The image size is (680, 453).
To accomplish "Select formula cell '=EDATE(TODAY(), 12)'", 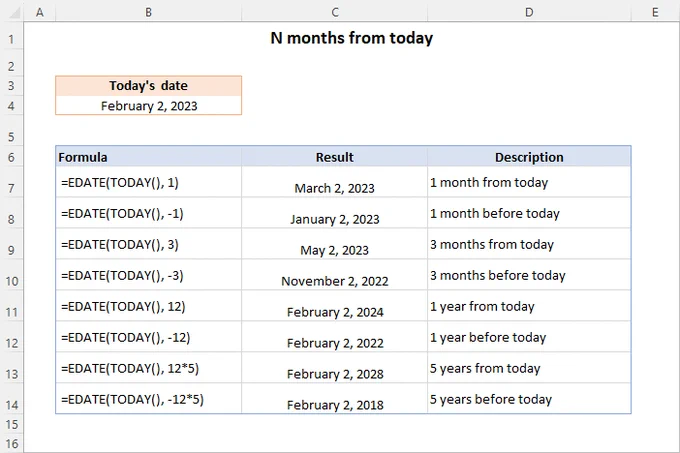I will click(x=148, y=306).
